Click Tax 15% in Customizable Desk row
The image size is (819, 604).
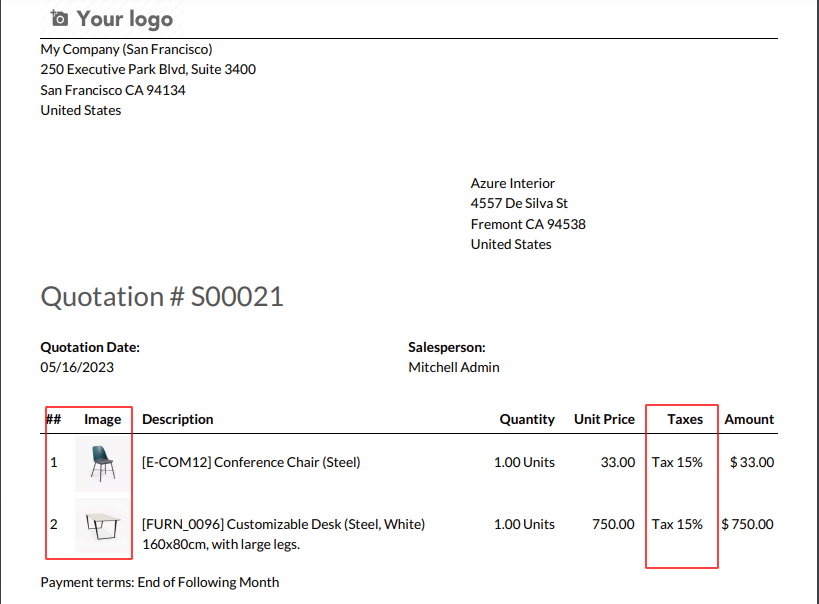click(677, 525)
